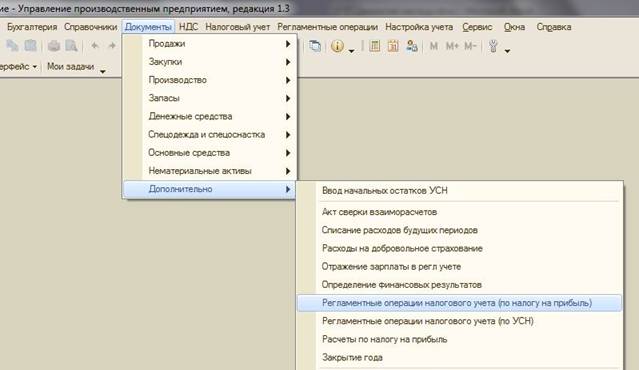Choose Списание расходов будущих периодов
The image size is (639, 370).
pos(460,230)
